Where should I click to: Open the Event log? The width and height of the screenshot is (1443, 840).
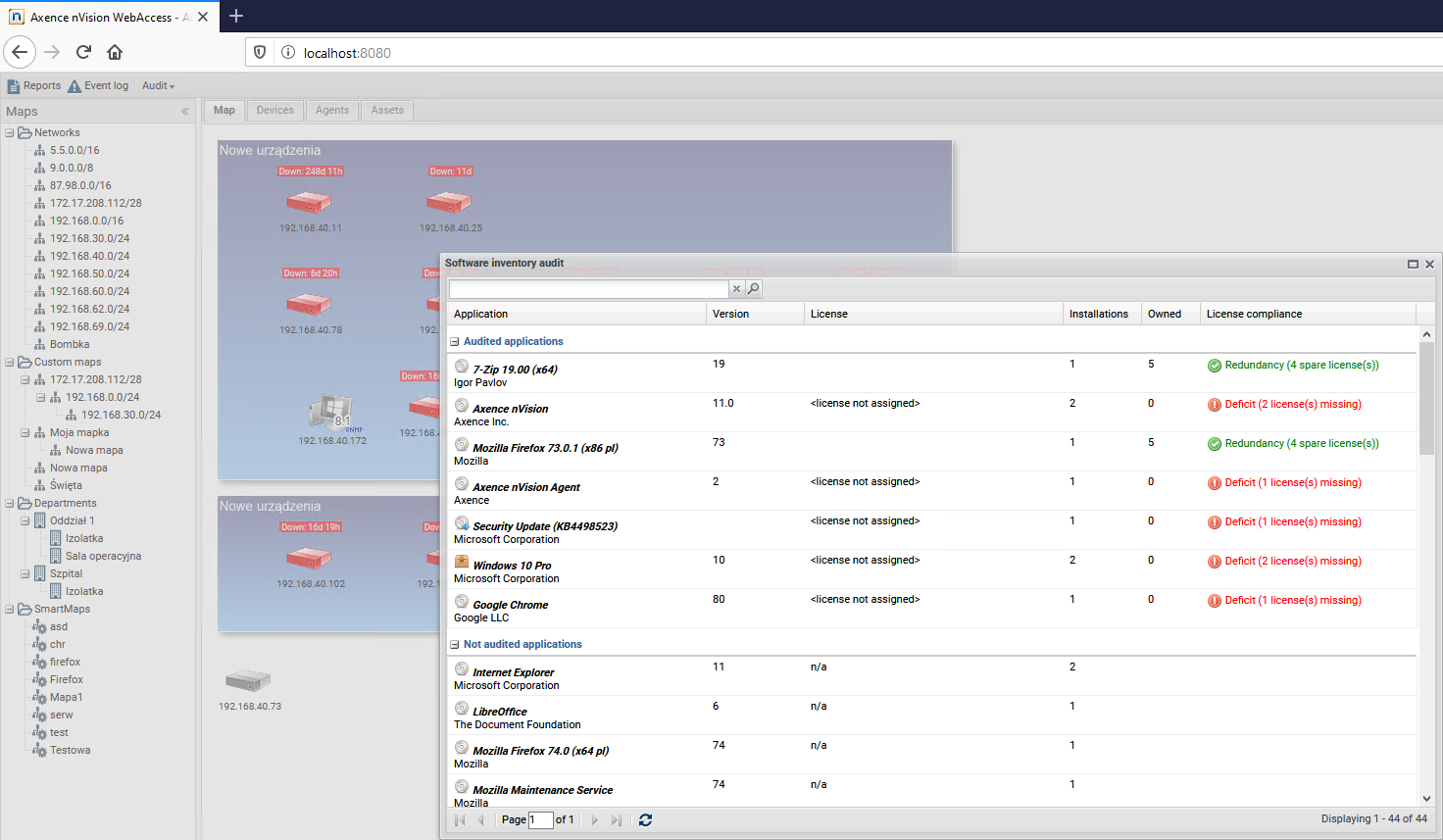(x=98, y=86)
